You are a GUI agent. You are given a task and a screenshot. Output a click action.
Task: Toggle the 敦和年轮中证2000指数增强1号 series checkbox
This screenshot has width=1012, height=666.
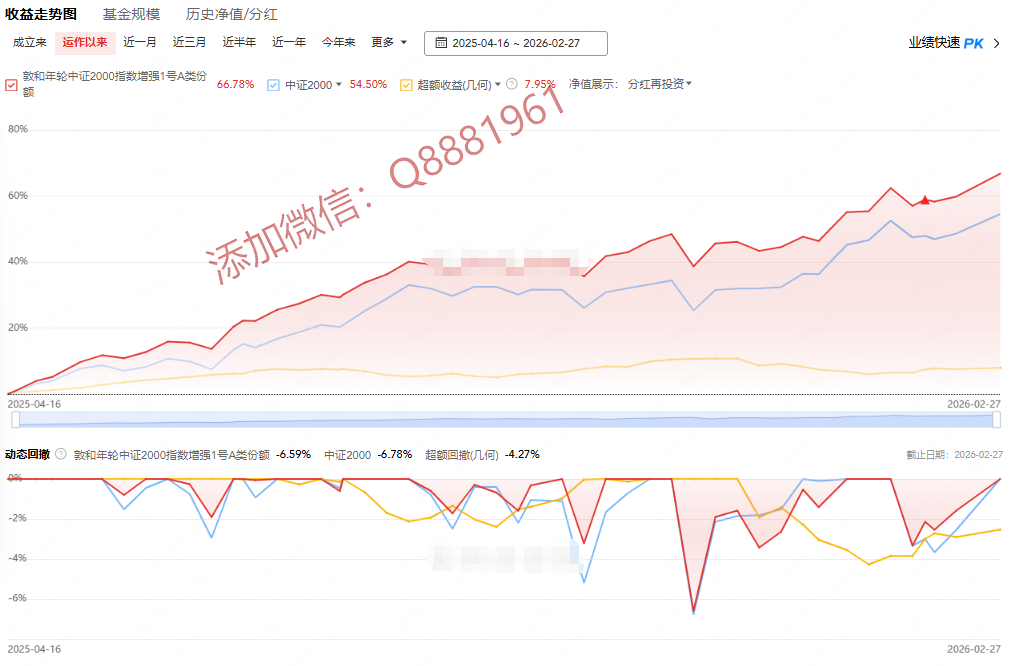[x=11, y=85]
